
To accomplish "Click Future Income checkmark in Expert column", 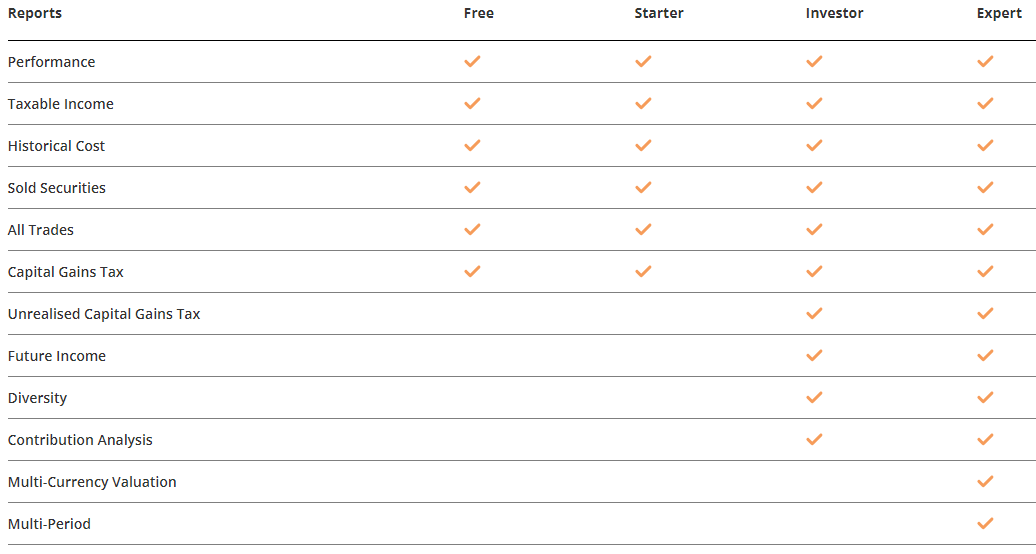I will pyautogui.click(x=985, y=356).
